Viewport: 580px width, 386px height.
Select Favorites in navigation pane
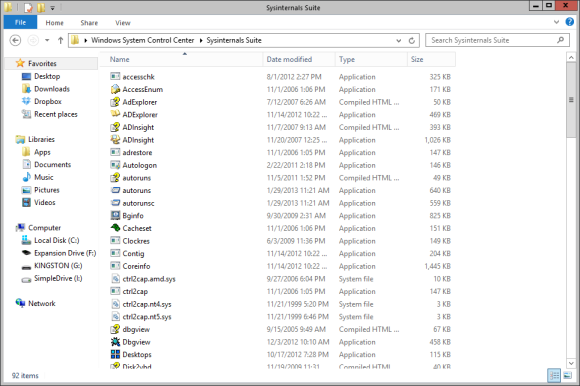(42, 63)
